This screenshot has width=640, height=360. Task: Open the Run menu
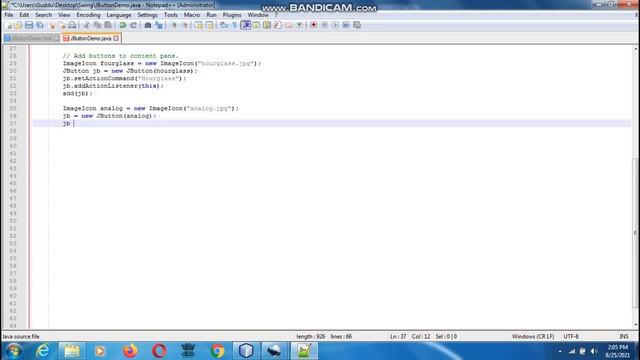click(211, 15)
